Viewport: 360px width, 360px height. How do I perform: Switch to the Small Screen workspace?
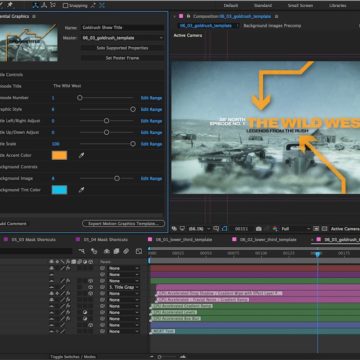tap(300, 5)
